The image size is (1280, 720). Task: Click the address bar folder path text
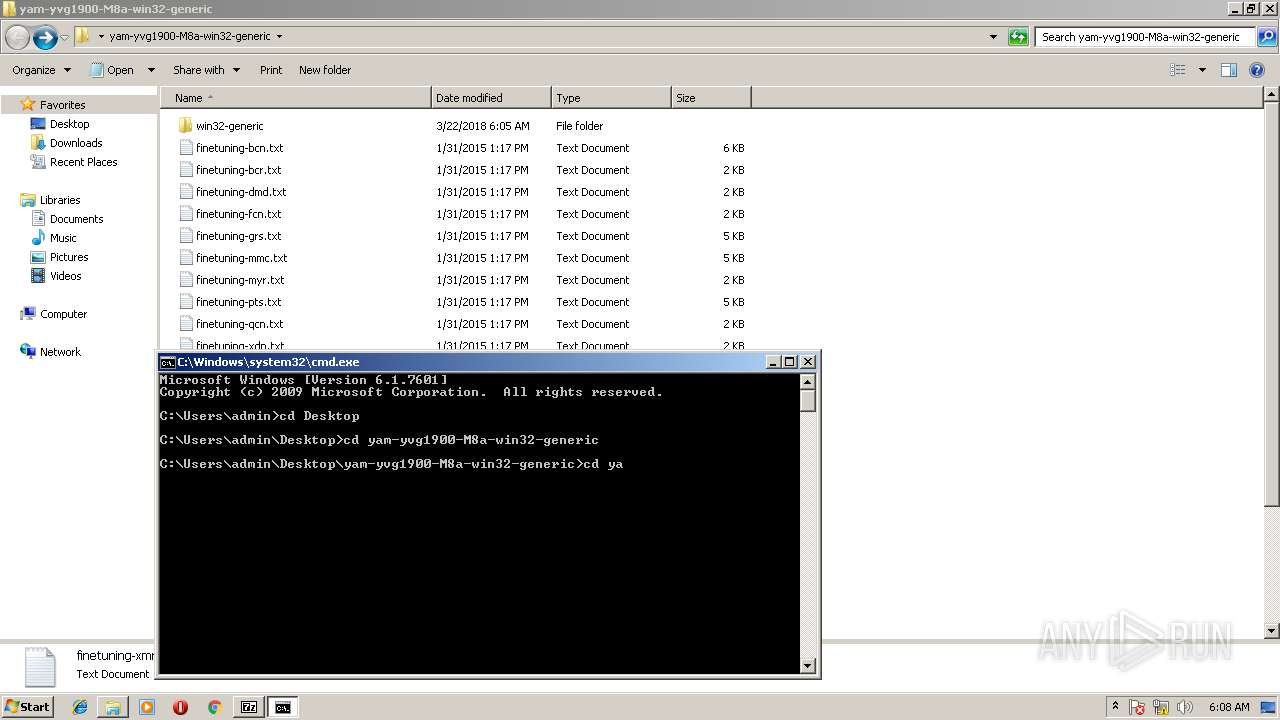pos(189,36)
